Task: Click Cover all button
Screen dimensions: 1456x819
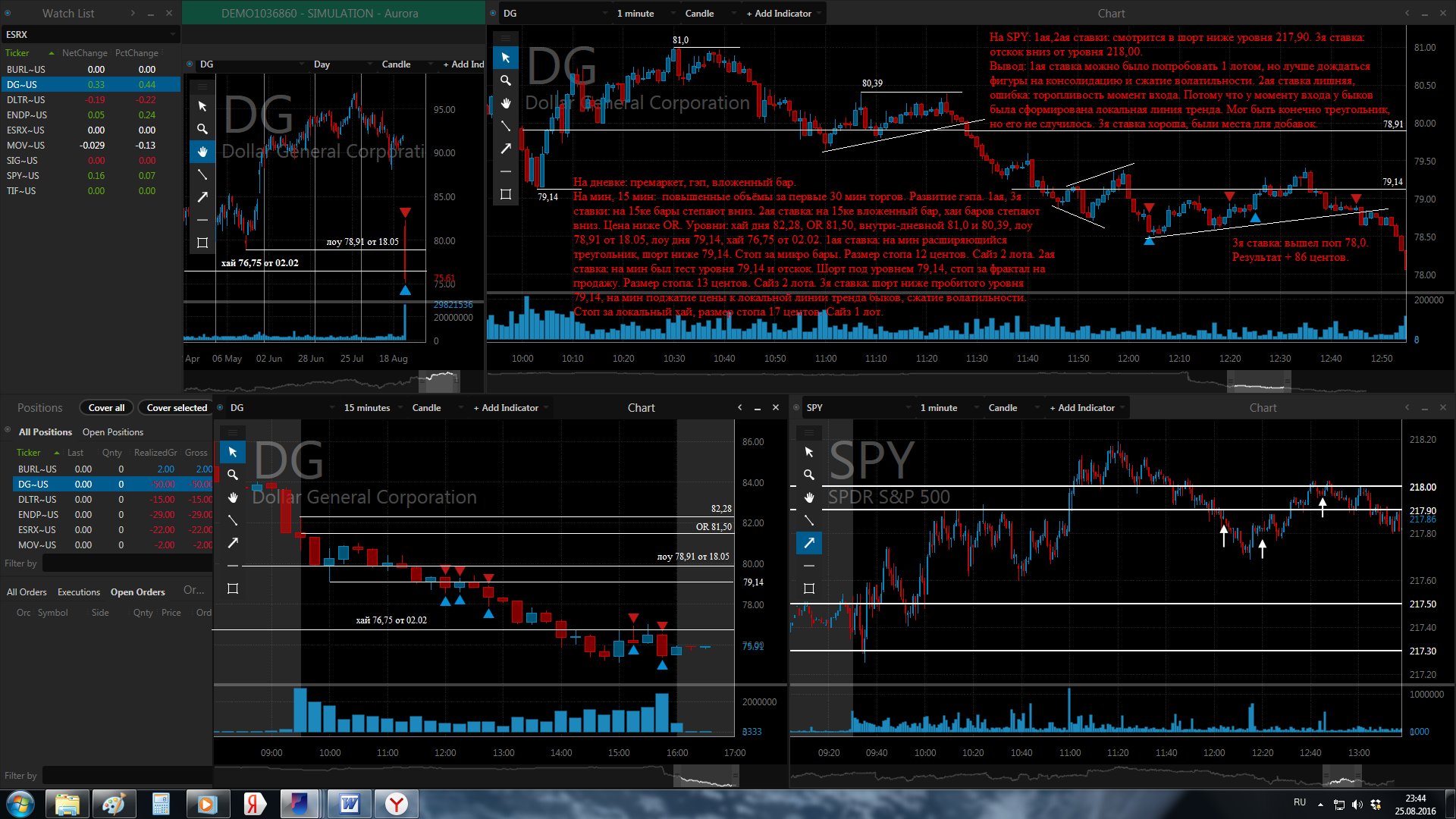Action: tap(106, 407)
